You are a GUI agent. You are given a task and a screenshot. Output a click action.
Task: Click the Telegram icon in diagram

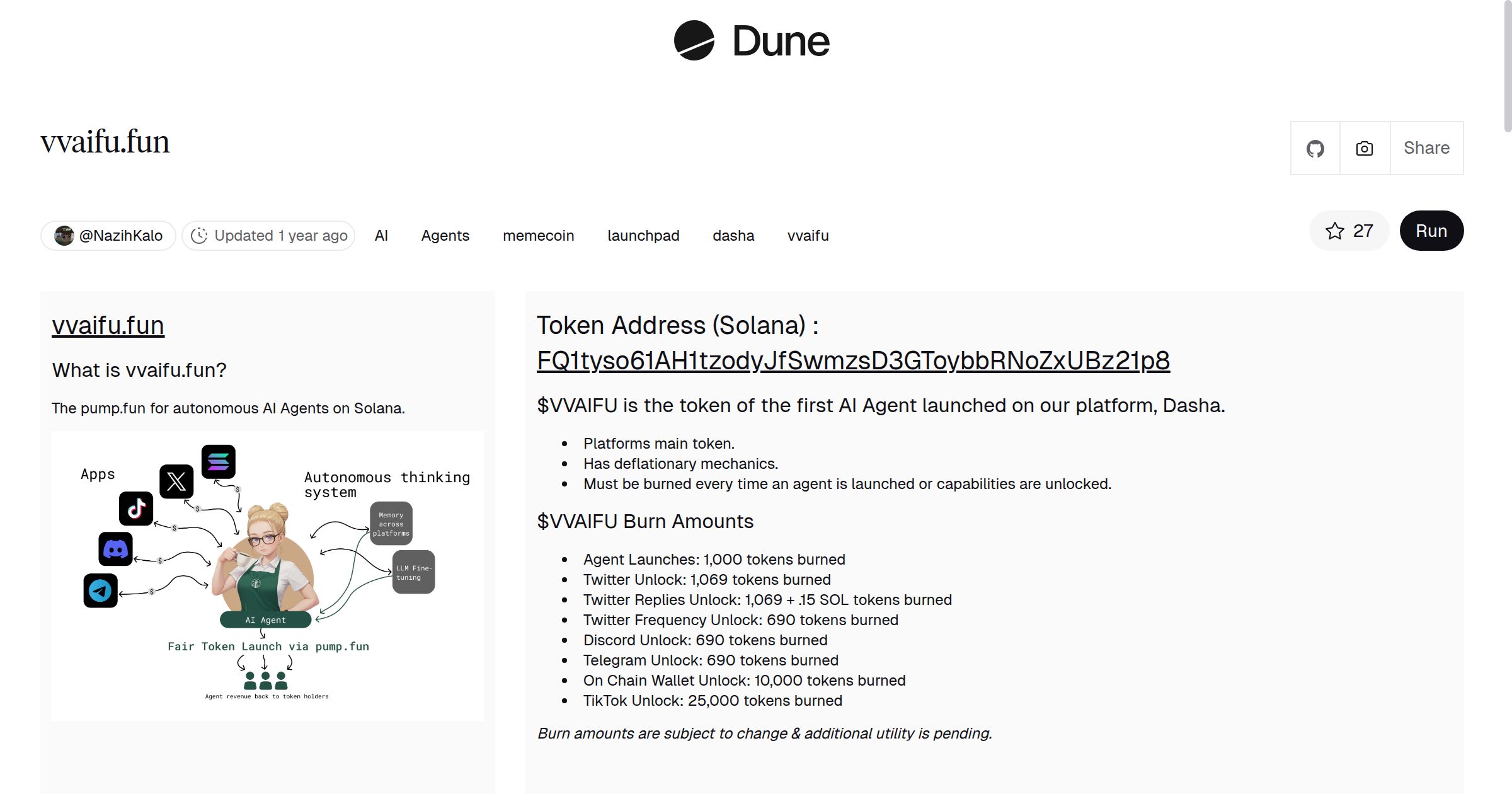100,590
